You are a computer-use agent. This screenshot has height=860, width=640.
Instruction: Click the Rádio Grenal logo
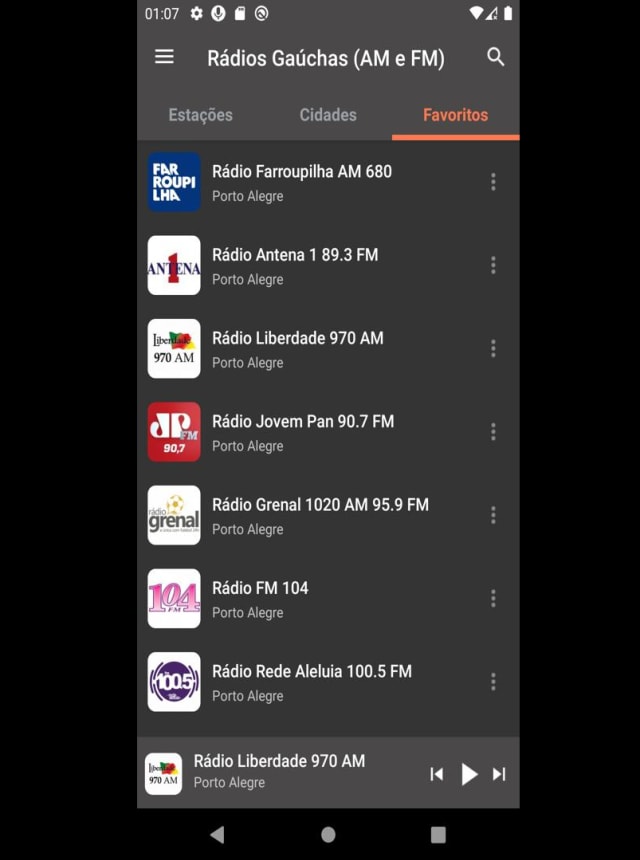(x=174, y=516)
